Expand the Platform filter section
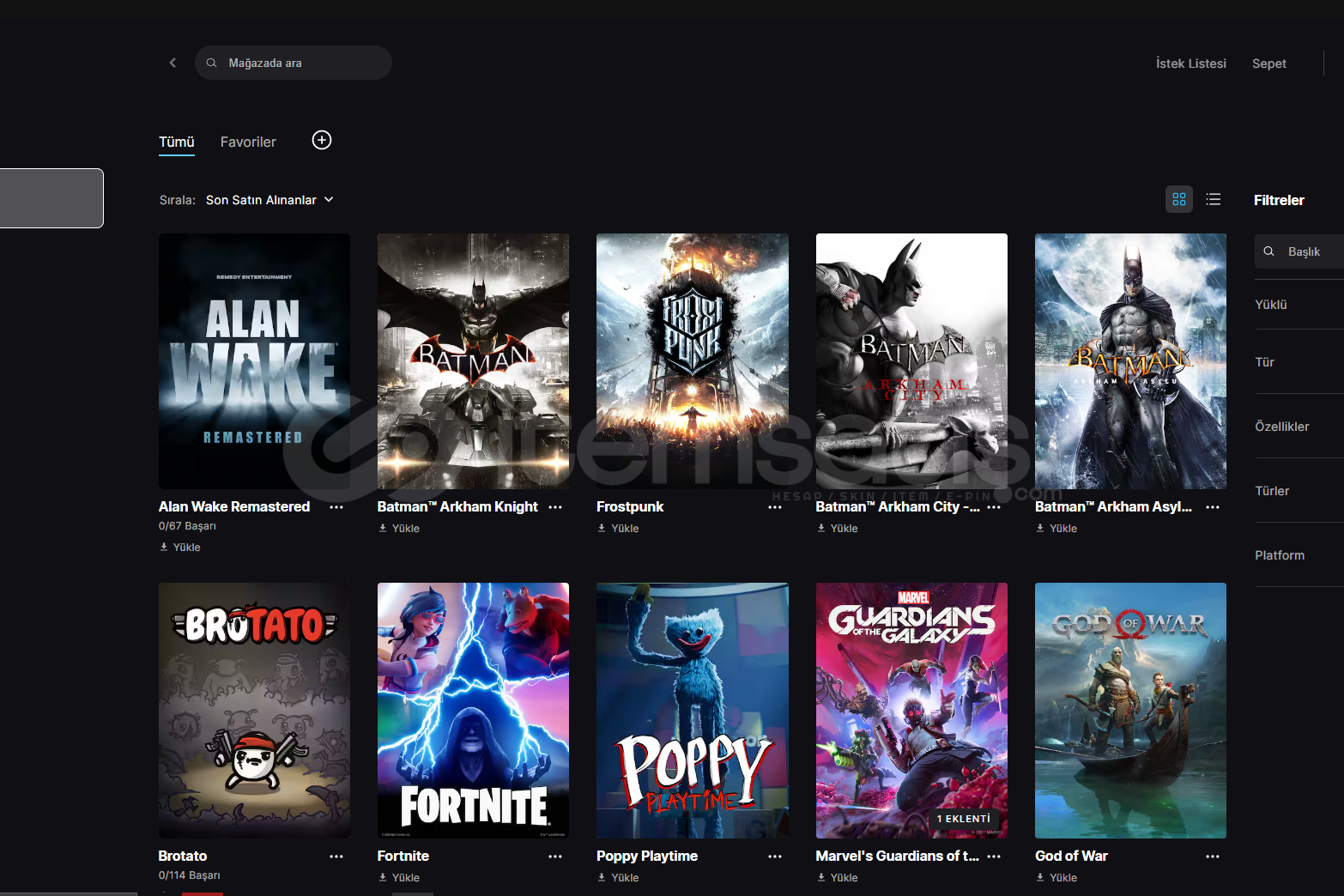The height and width of the screenshot is (896, 1344). (1299, 555)
